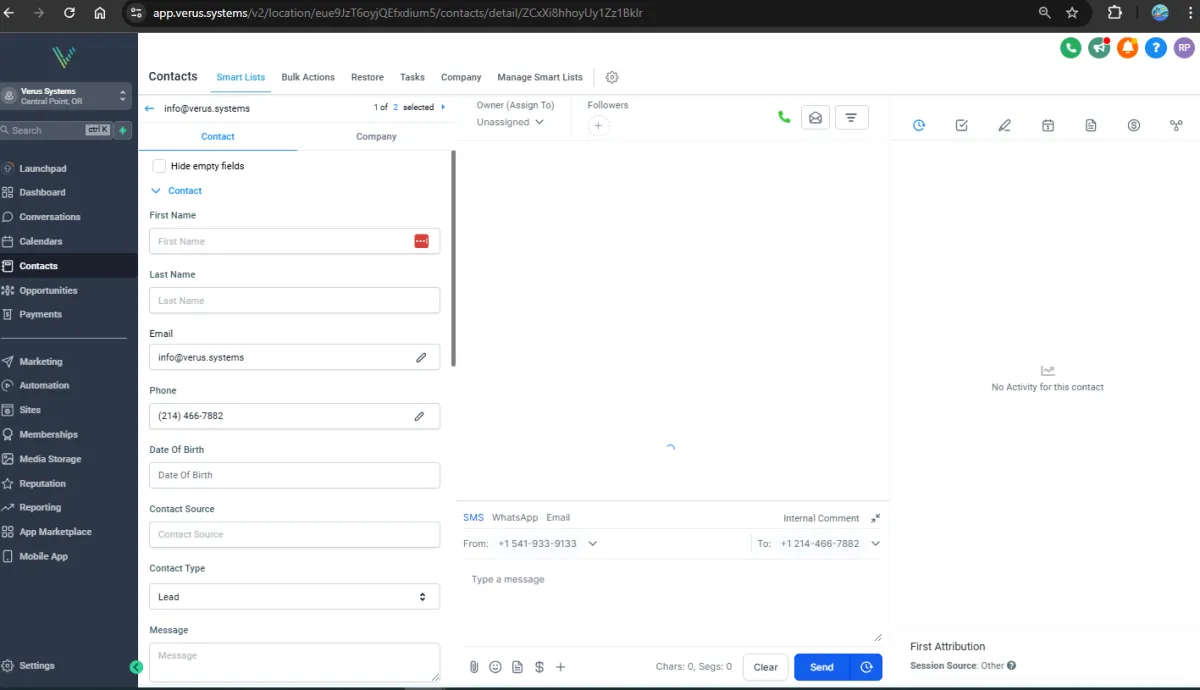Screen dimensions: 1200x690
Task: Go back with the left arrow
Action: 150,108
